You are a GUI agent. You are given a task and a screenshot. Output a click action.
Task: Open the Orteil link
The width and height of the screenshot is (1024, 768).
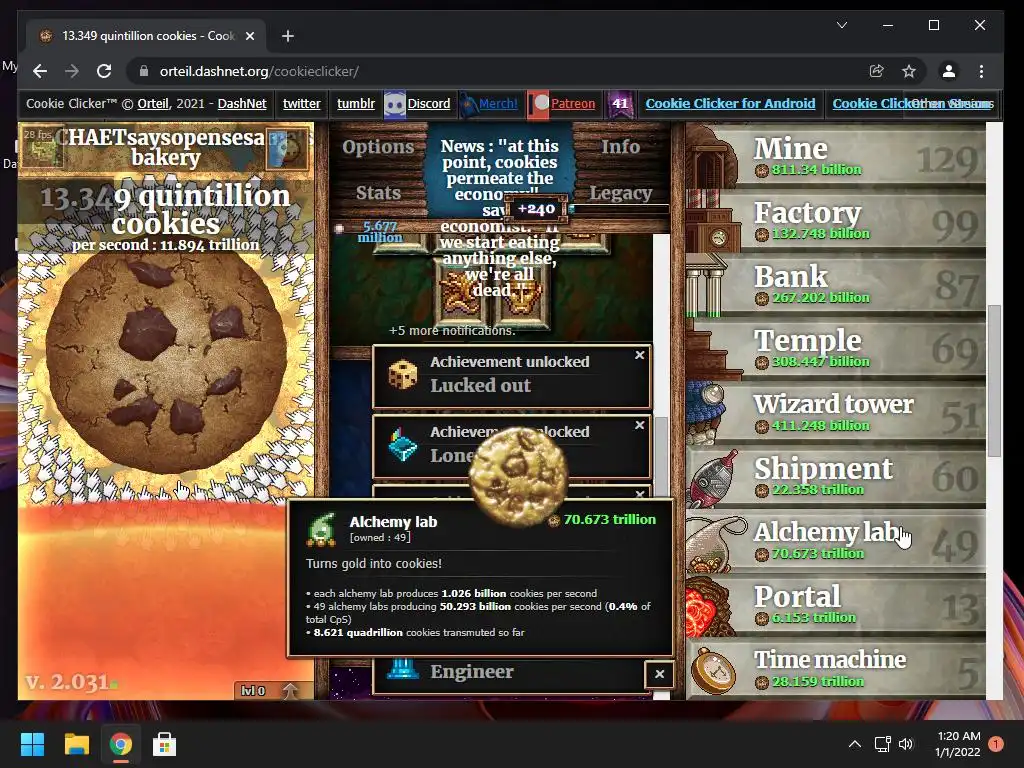tap(153, 103)
